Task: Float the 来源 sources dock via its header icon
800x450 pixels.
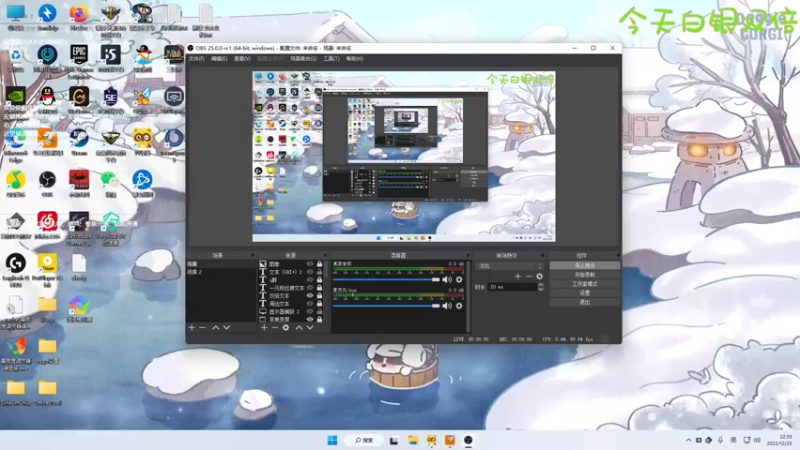Action: point(325,255)
